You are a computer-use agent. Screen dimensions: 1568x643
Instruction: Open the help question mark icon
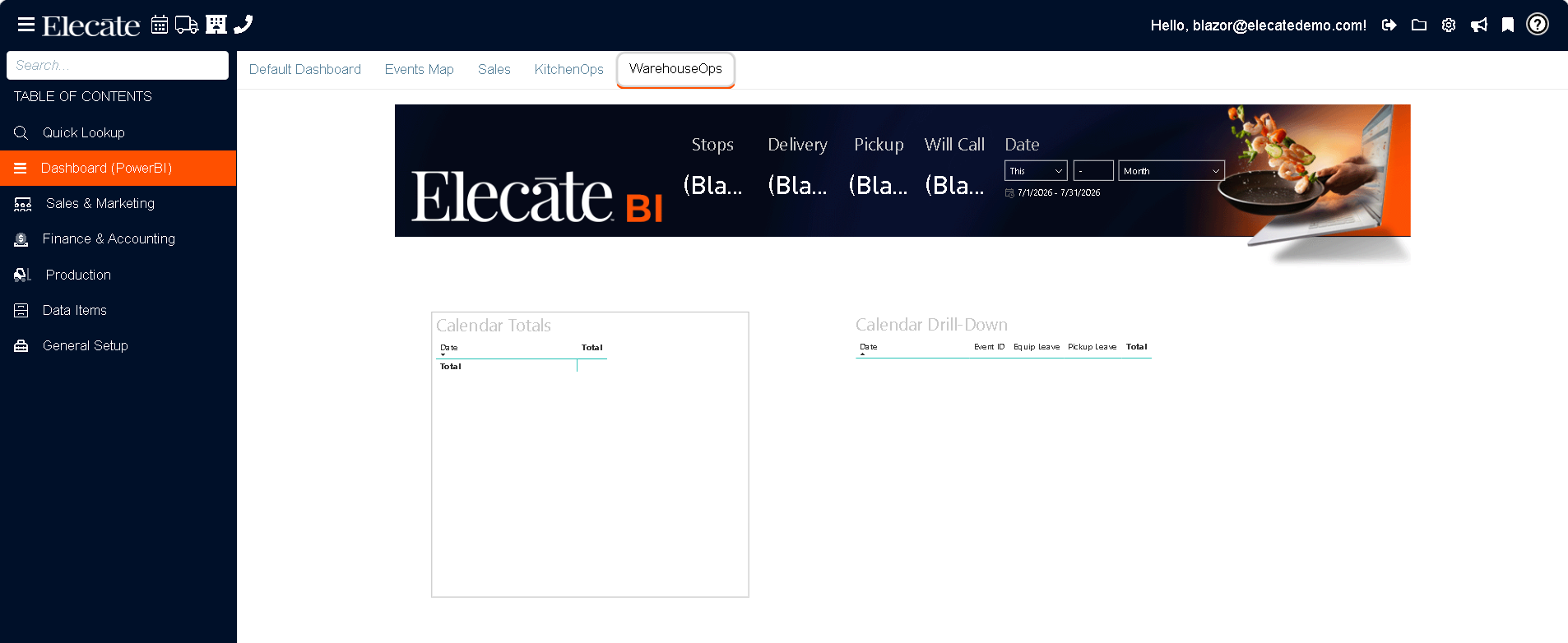coord(1538,24)
